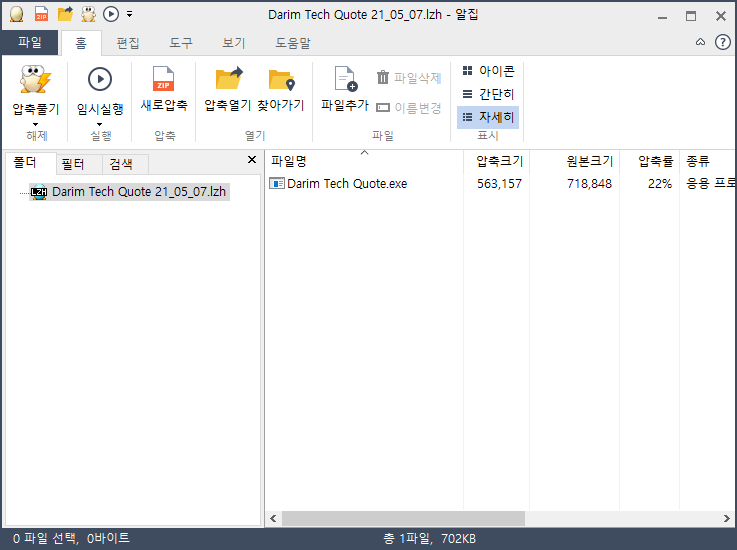Switch to the 편집 ribbon tab

click(128, 43)
